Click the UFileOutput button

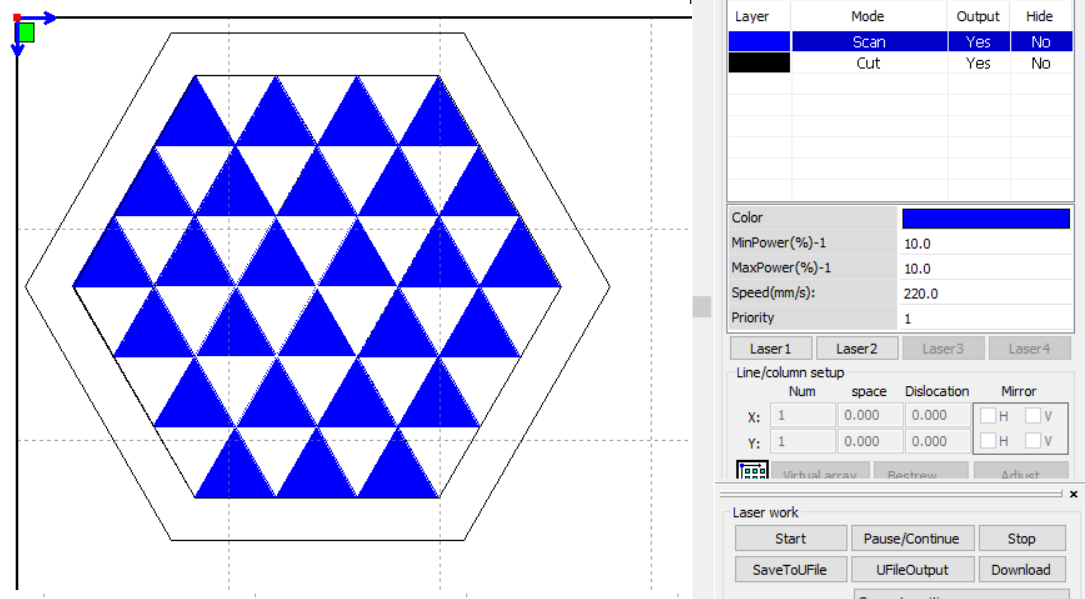(x=911, y=569)
